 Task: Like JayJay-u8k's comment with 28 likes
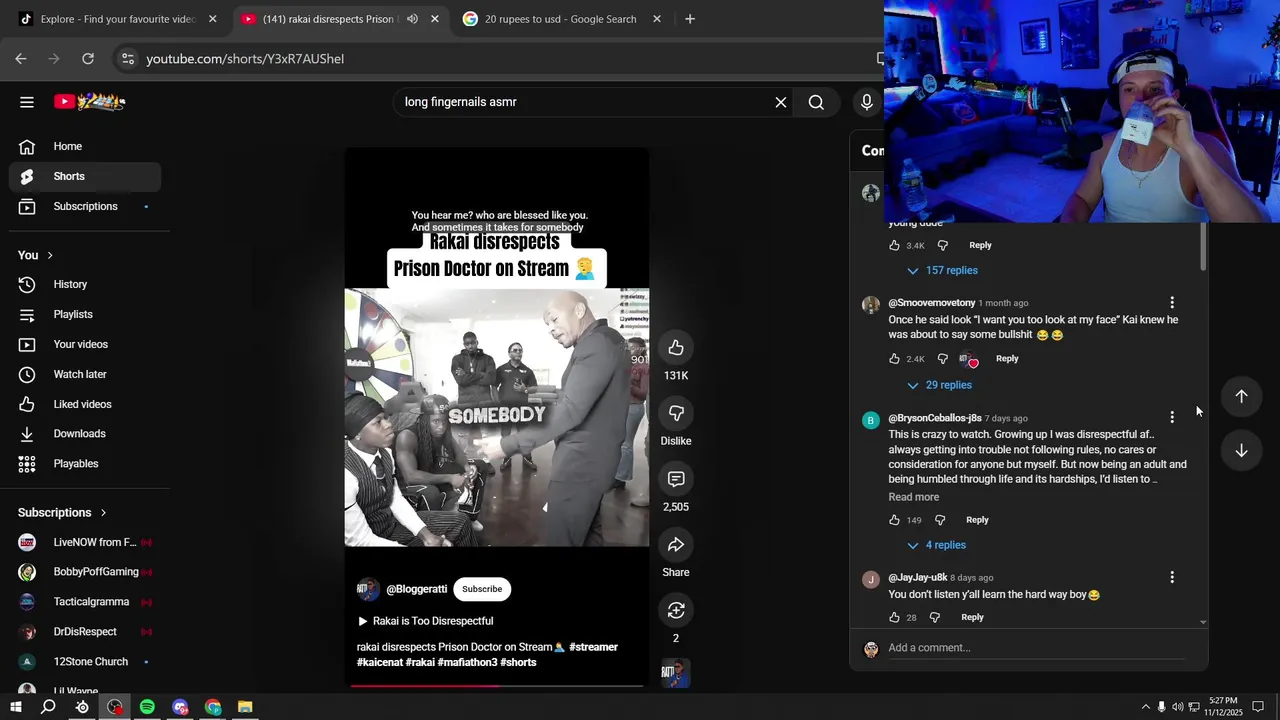click(895, 617)
